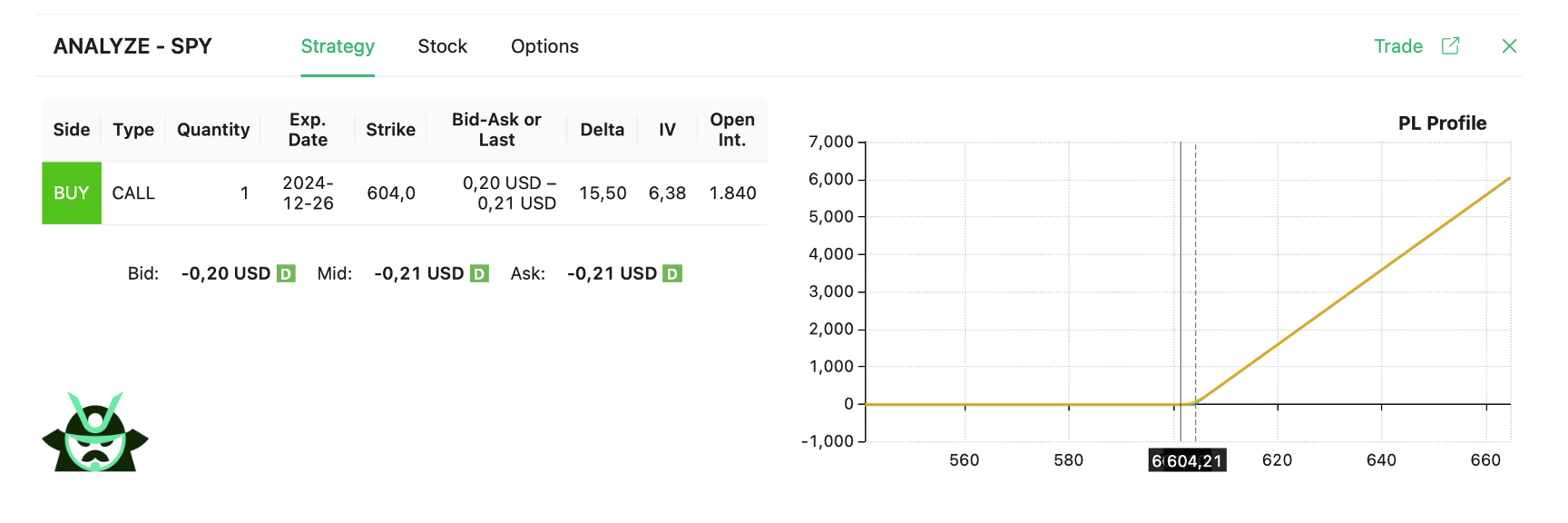Select the Strategy tab

[x=338, y=46]
